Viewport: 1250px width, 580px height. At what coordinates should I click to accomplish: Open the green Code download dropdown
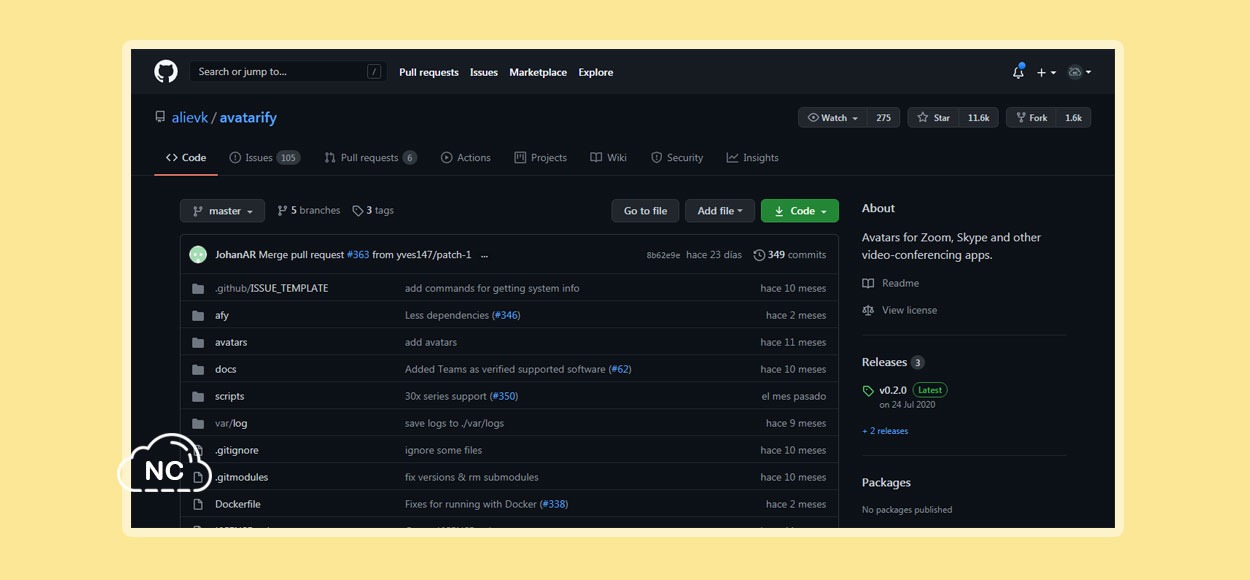click(x=800, y=211)
